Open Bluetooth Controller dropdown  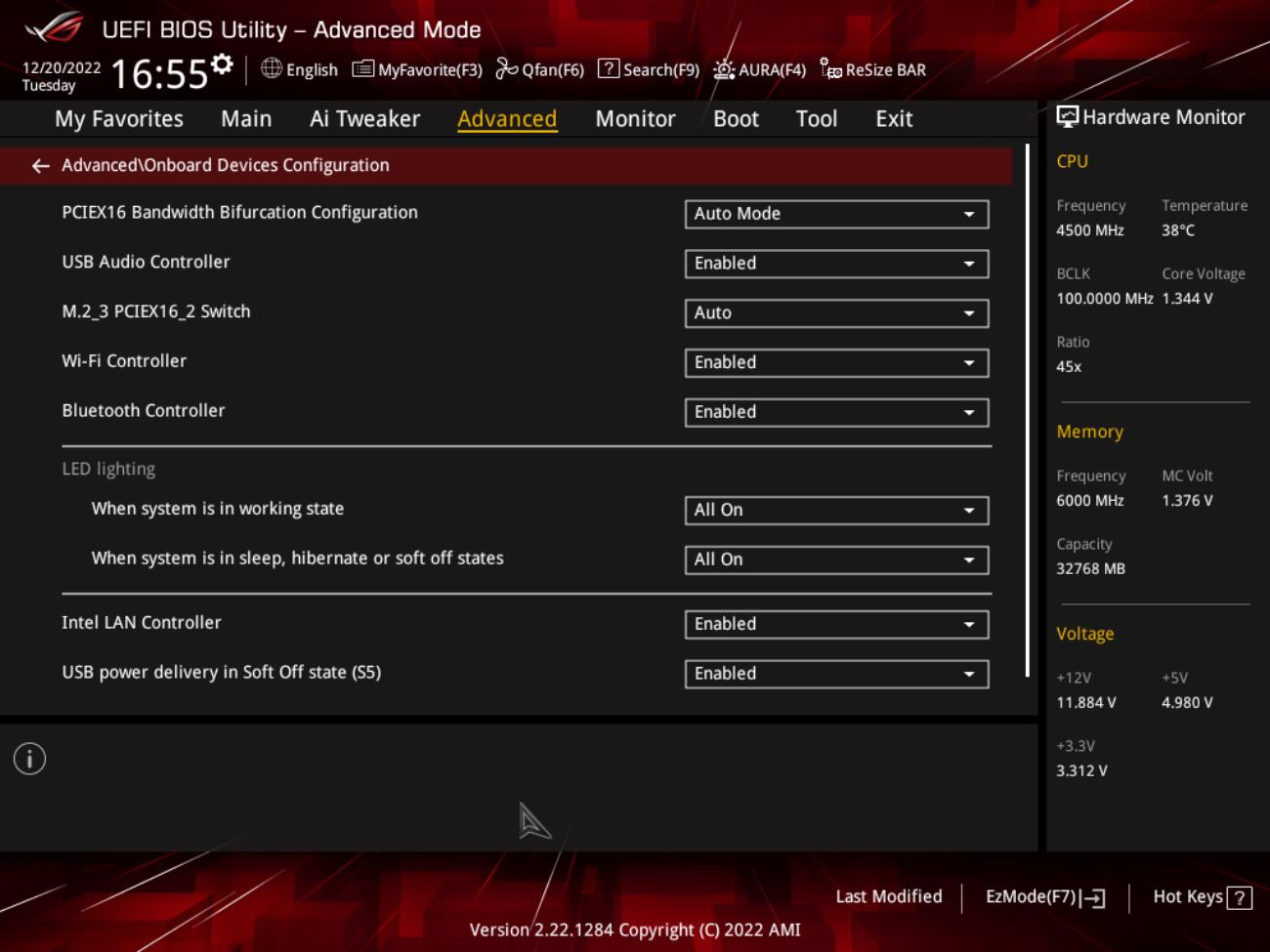836,412
